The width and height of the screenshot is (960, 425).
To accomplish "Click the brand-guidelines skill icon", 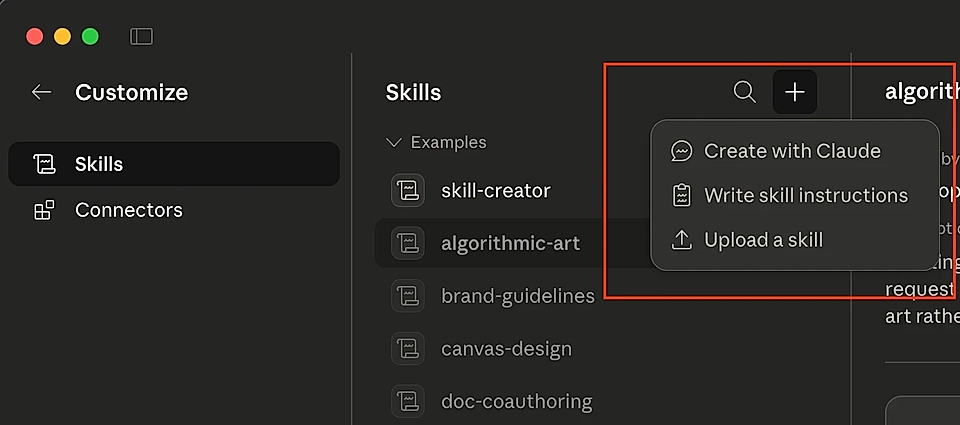I will pyautogui.click(x=407, y=296).
